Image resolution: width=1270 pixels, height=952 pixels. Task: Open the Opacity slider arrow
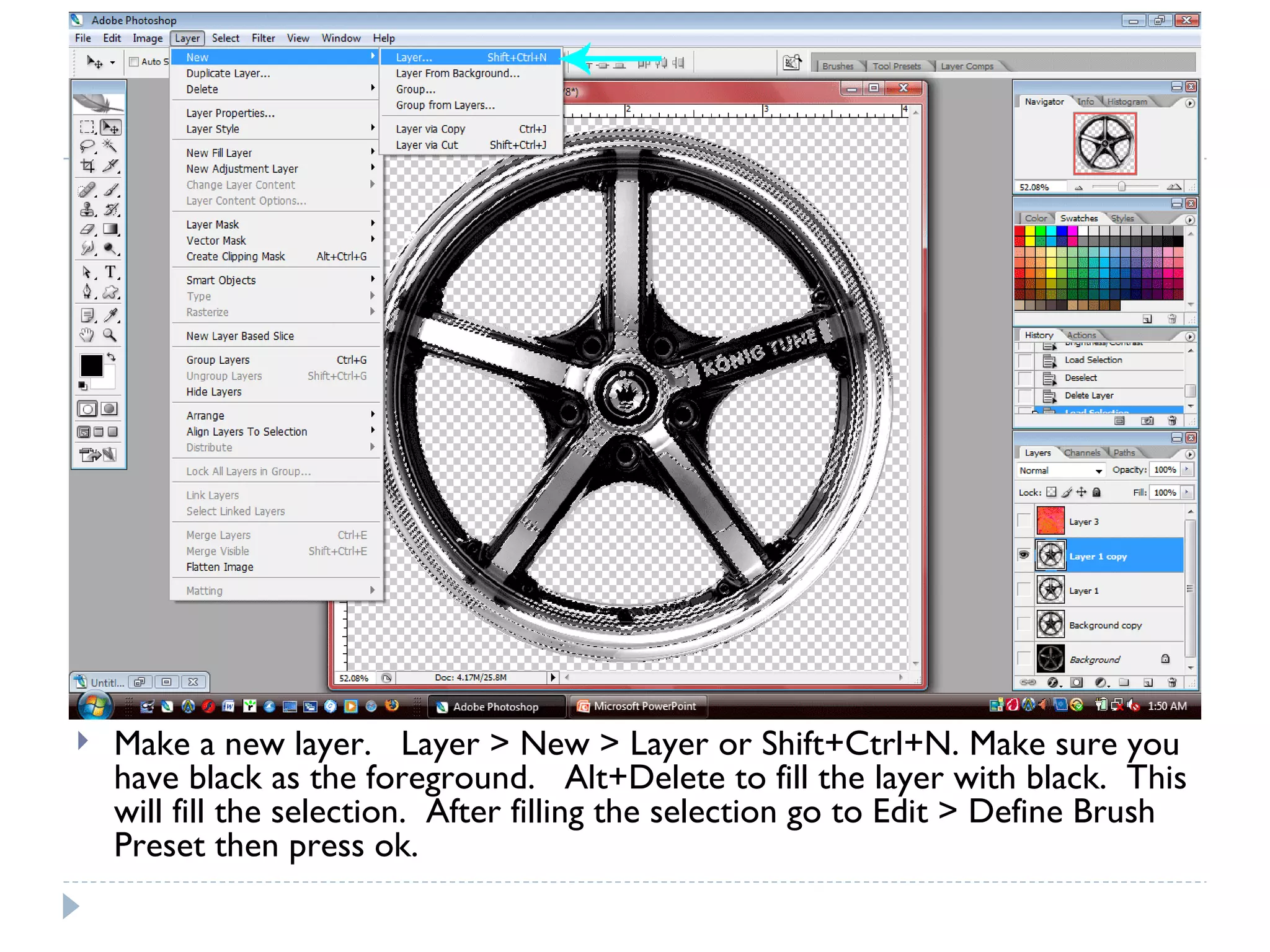[x=1186, y=470]
